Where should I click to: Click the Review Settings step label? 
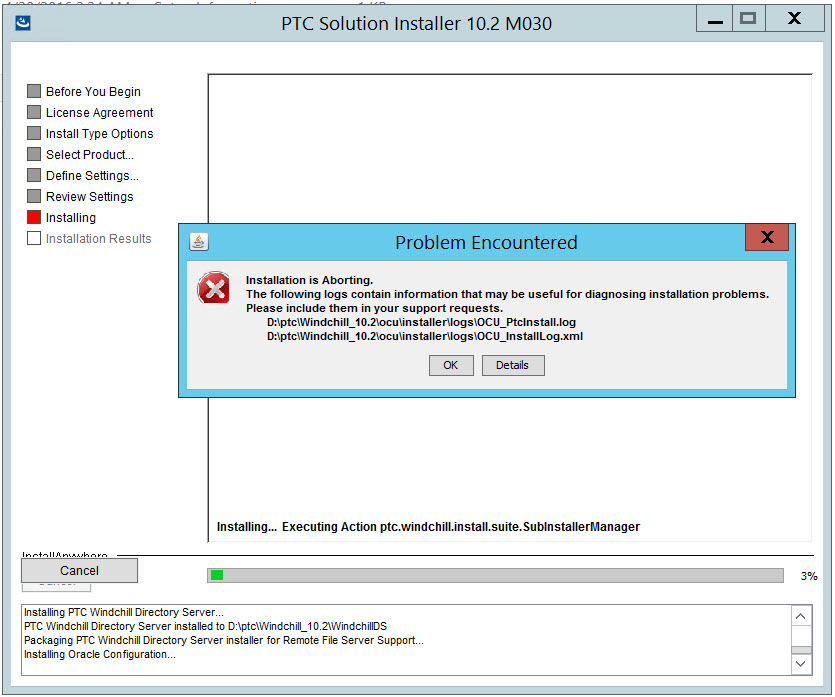89,196
